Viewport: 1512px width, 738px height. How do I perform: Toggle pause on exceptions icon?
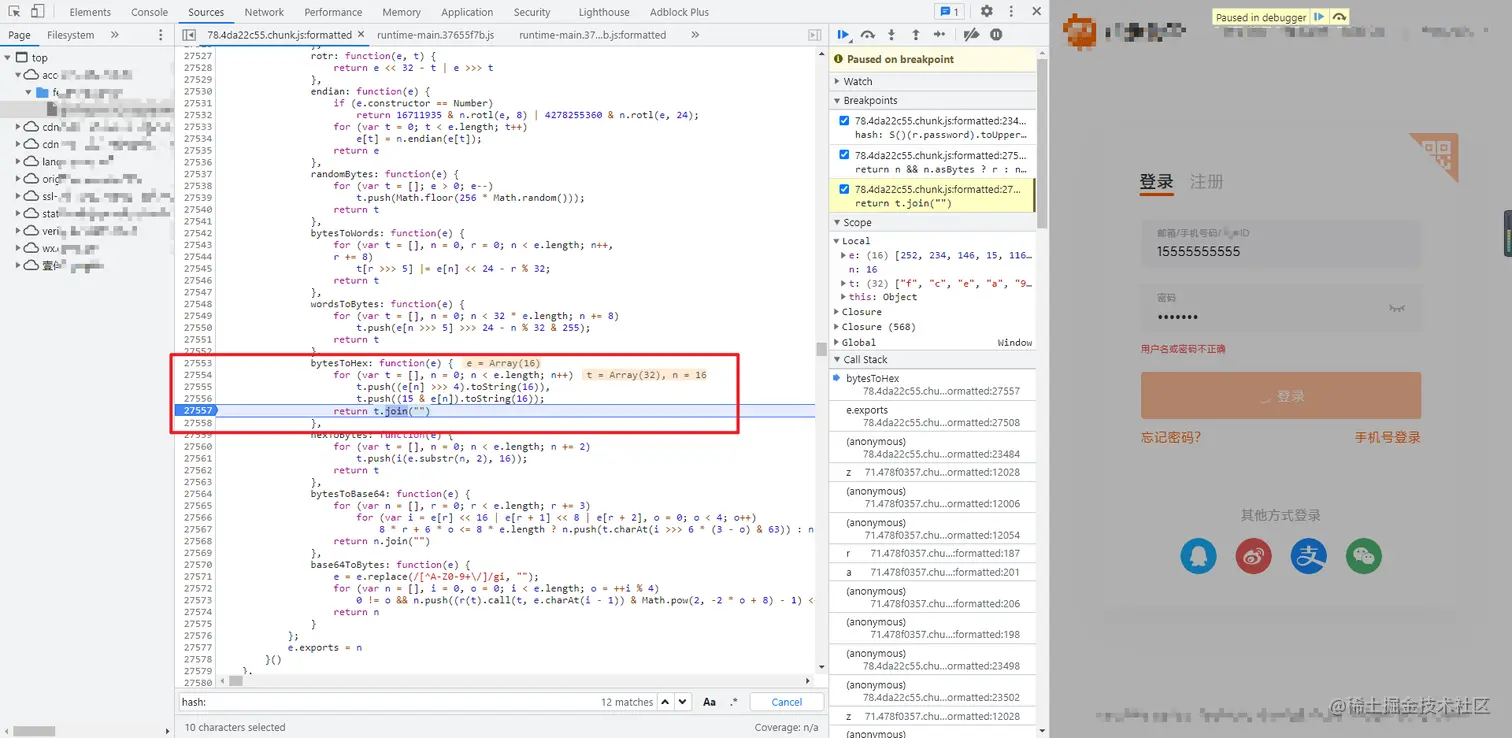[x=996, y=35]
